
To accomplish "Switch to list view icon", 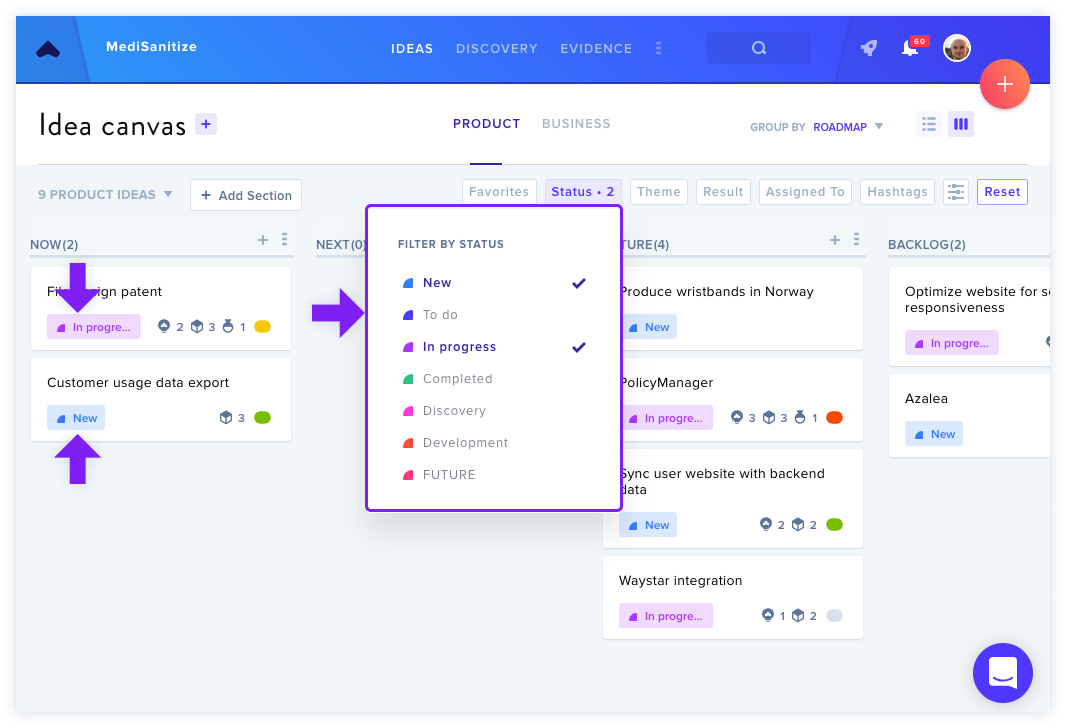I will [929, 124].
